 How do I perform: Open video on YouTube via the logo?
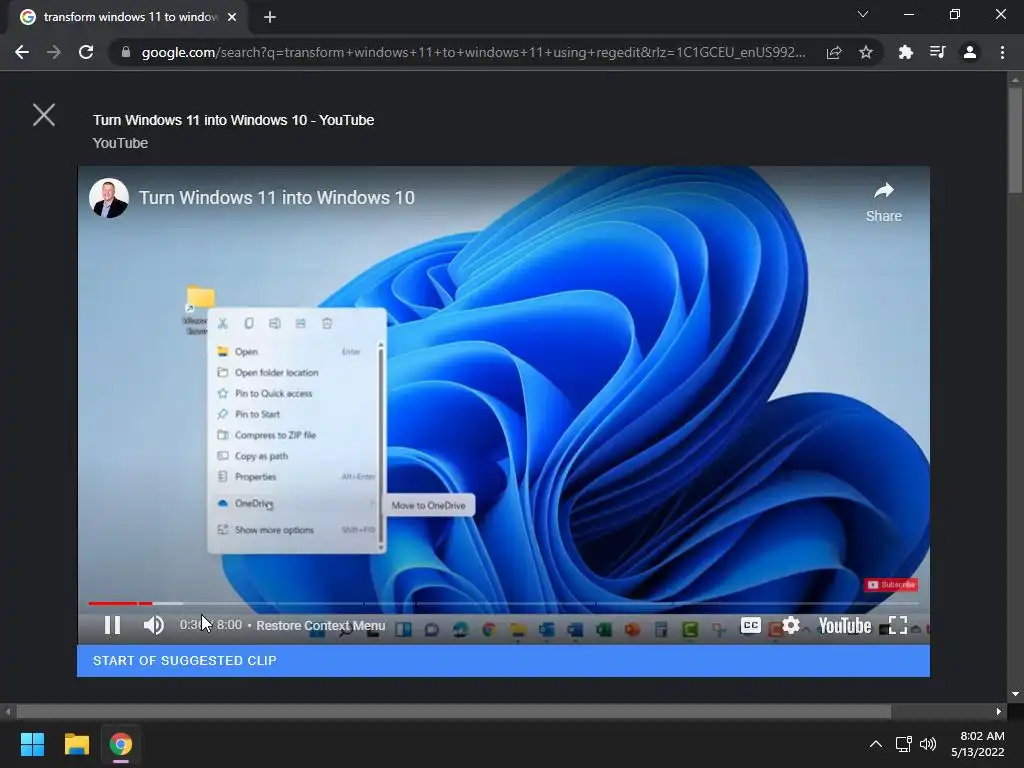tap(844, 626)
